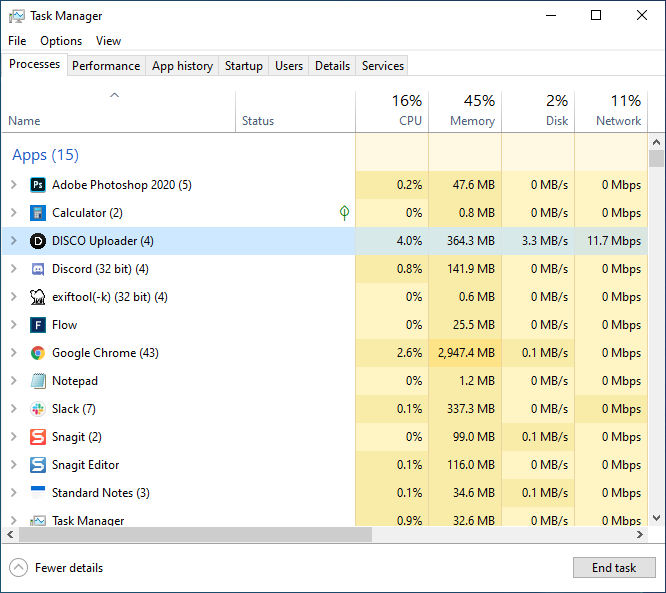Expand the Calculator process group
Screen dimensions: 666x593
(14, 213)
